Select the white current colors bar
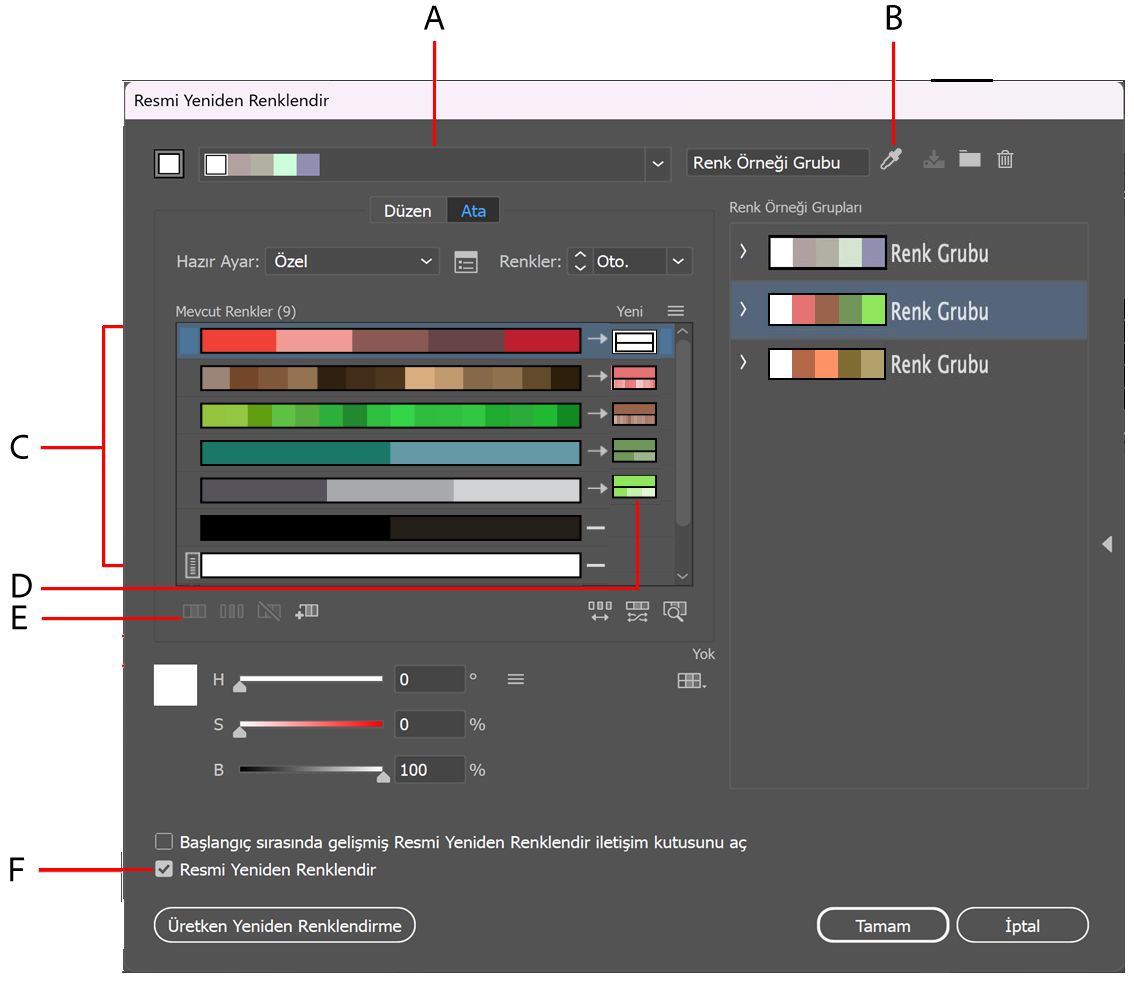Image resolution: width=1134 pixels, height=985 pixels. tap(391, 565)
